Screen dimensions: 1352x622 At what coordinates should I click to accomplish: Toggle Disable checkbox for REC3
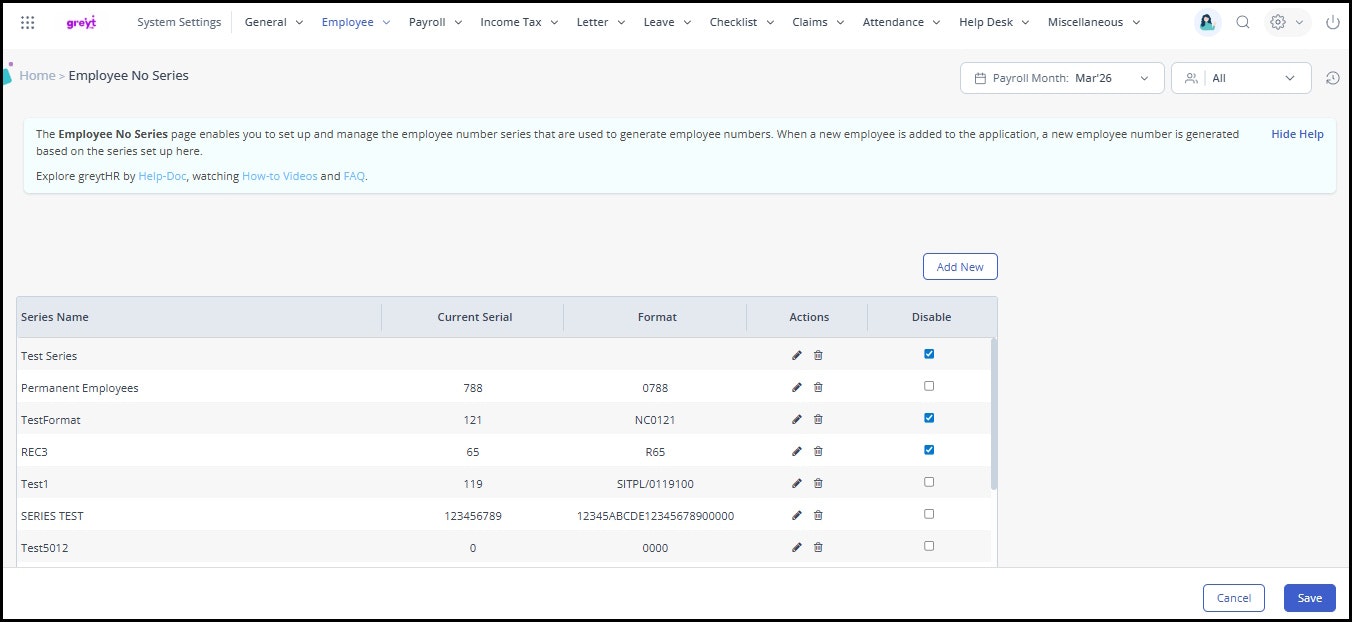coord(929,450)
